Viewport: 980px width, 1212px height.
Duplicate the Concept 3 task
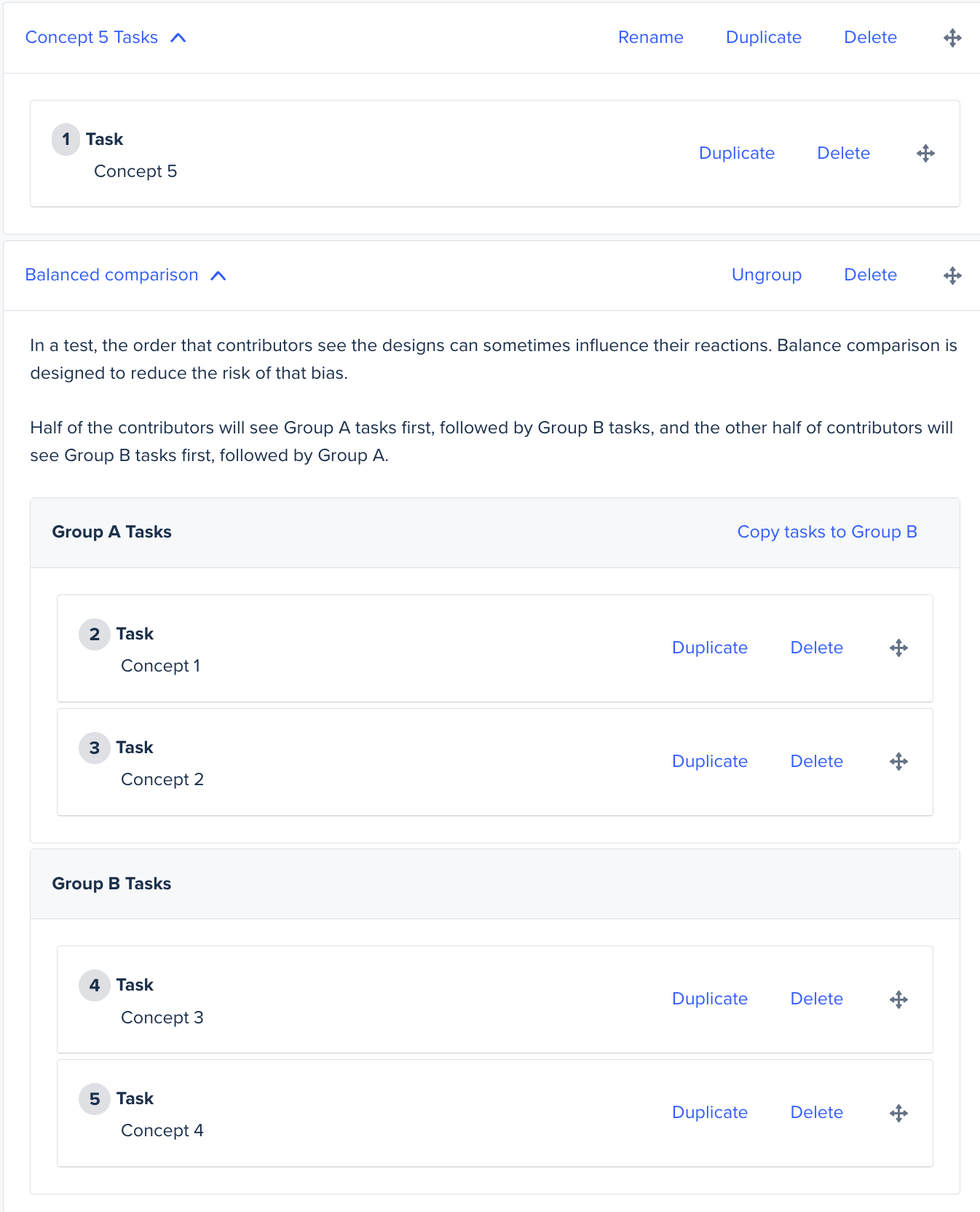[709, 999]
